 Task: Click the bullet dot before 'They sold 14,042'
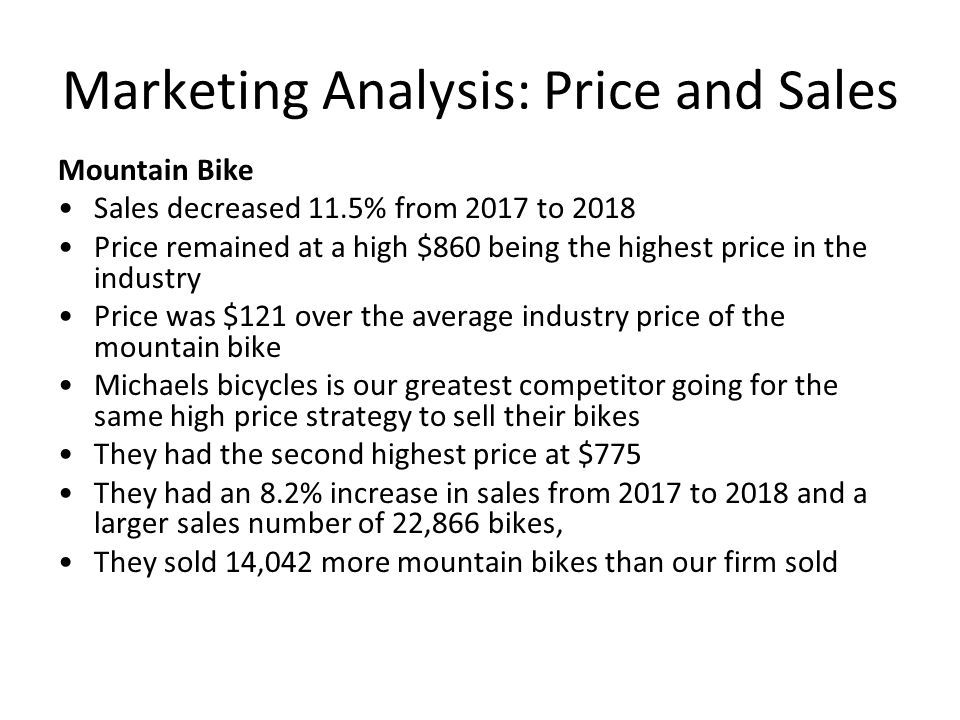click(x=67, y=563)
